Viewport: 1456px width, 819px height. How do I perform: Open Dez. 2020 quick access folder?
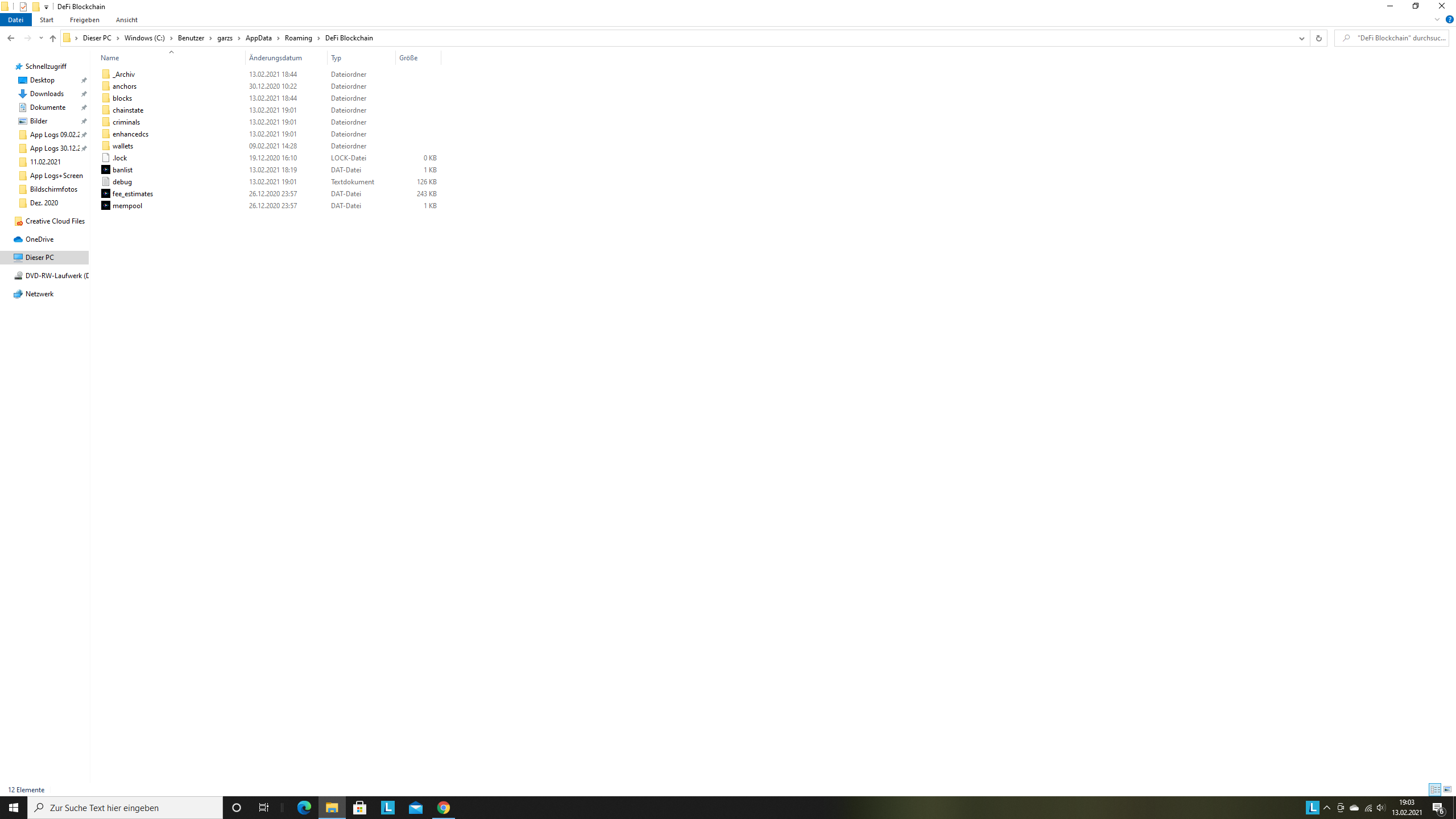pos(44,203)
